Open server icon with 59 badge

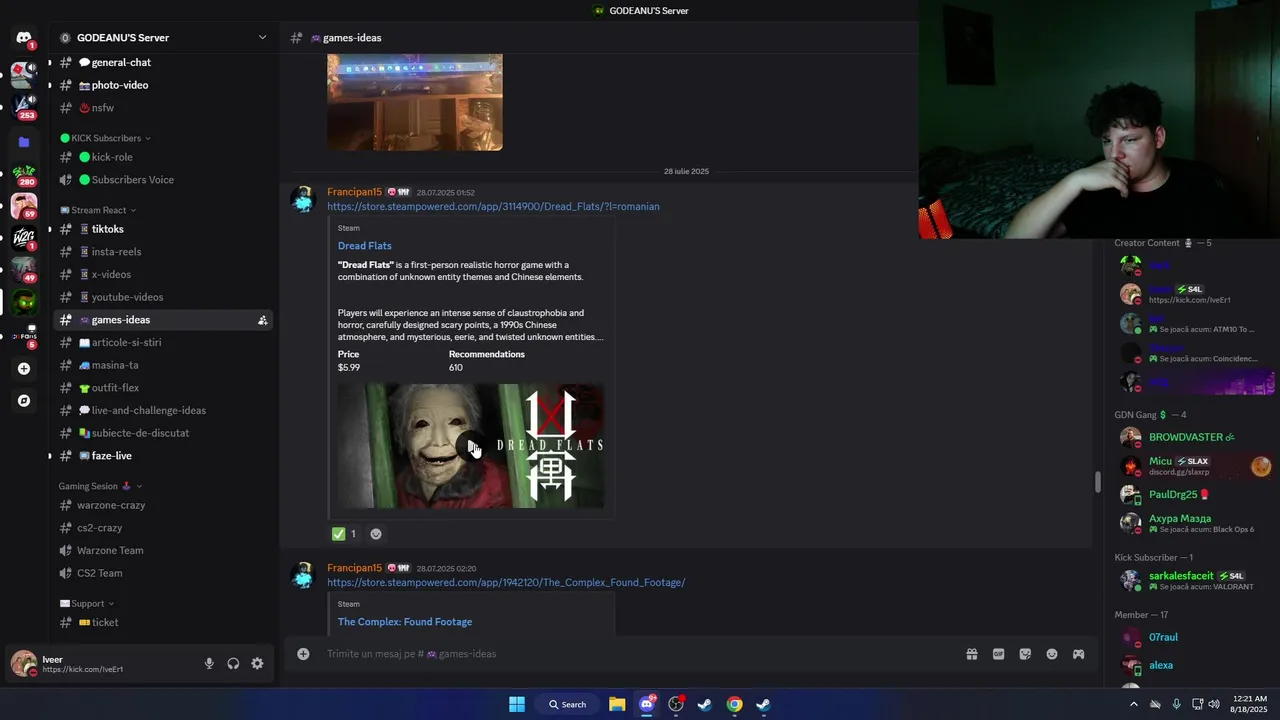point(24,205)
